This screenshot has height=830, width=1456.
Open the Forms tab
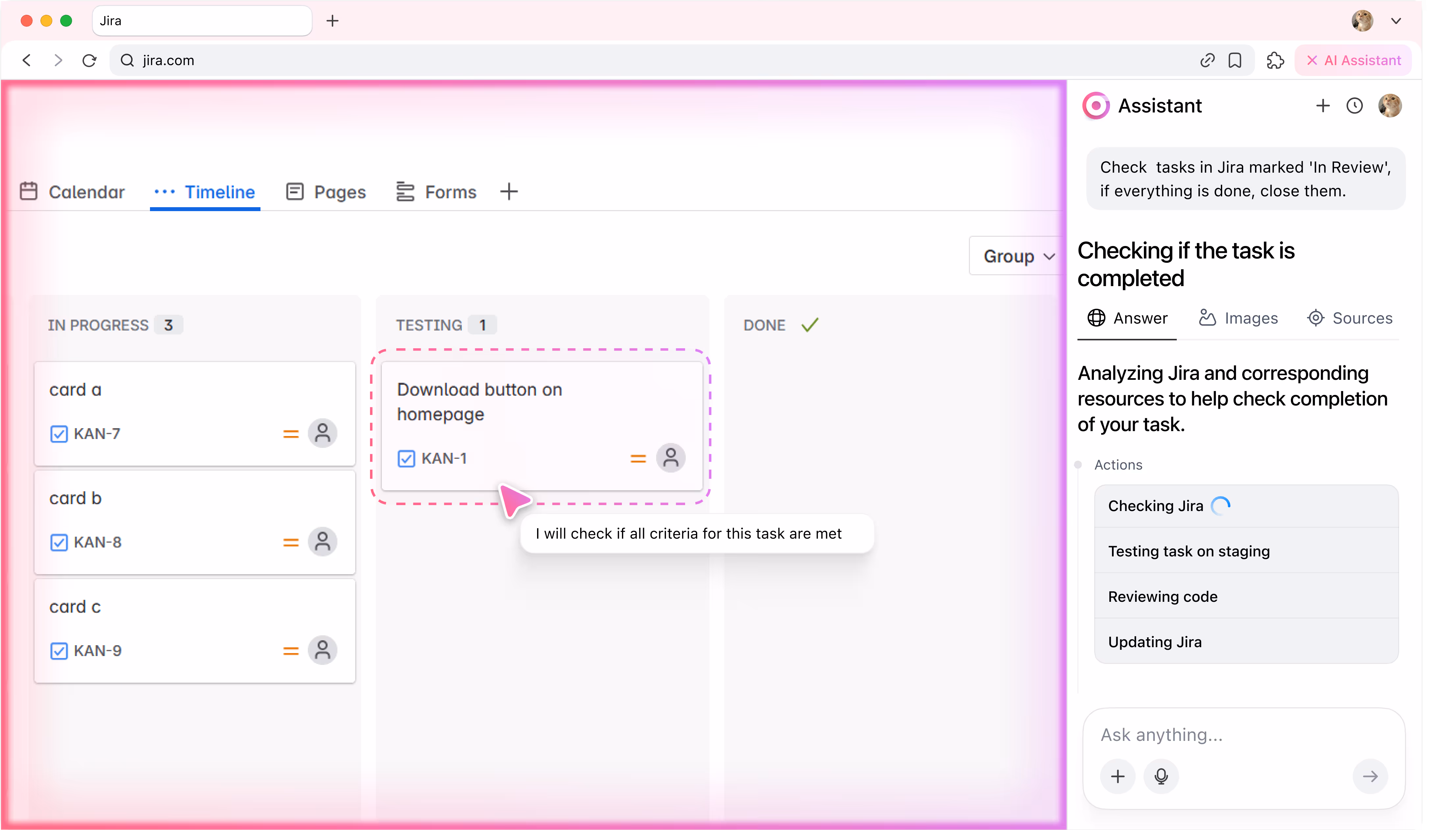(436, 191)
